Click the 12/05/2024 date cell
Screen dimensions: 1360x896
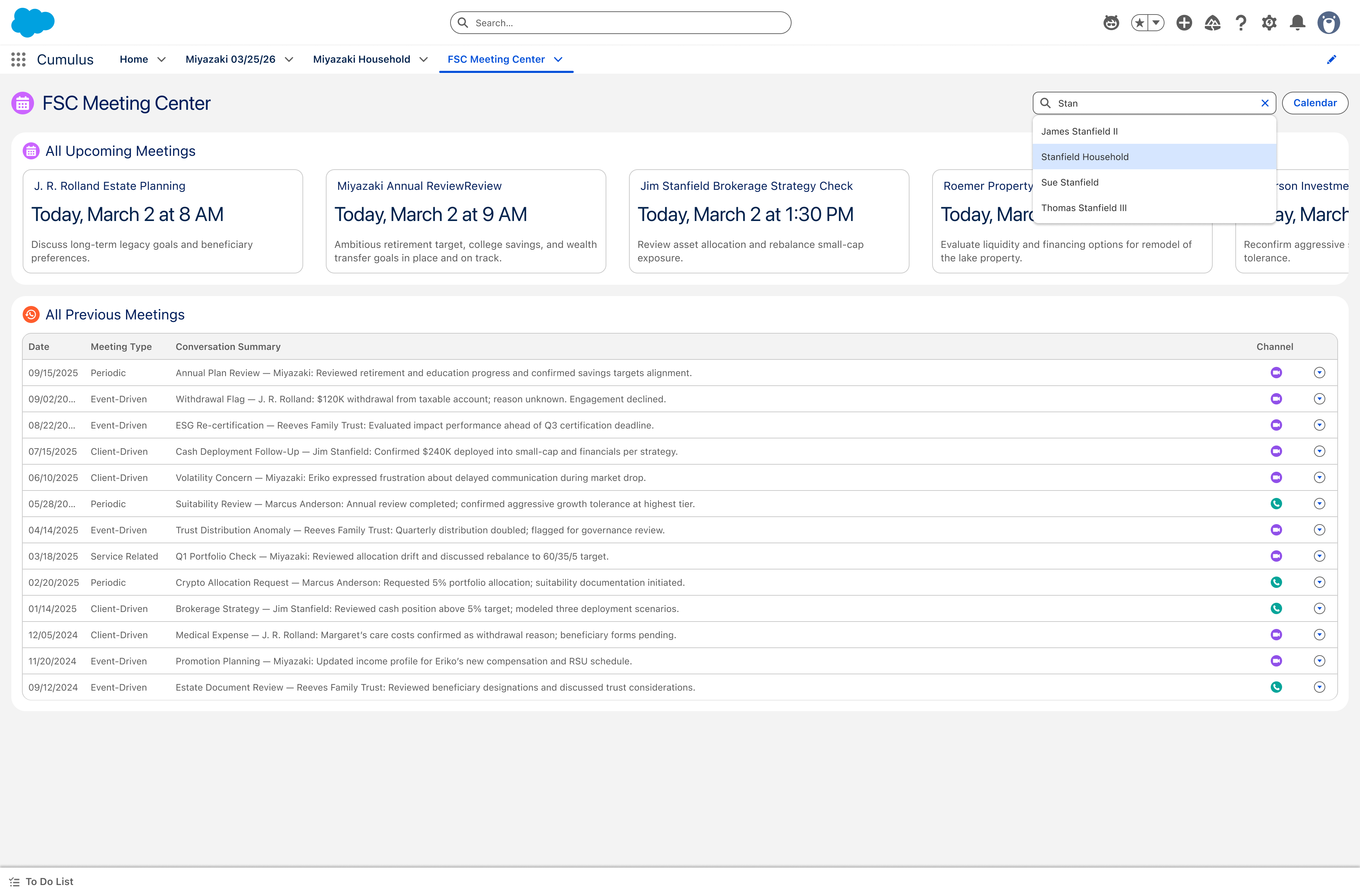[x=53, y=635]
